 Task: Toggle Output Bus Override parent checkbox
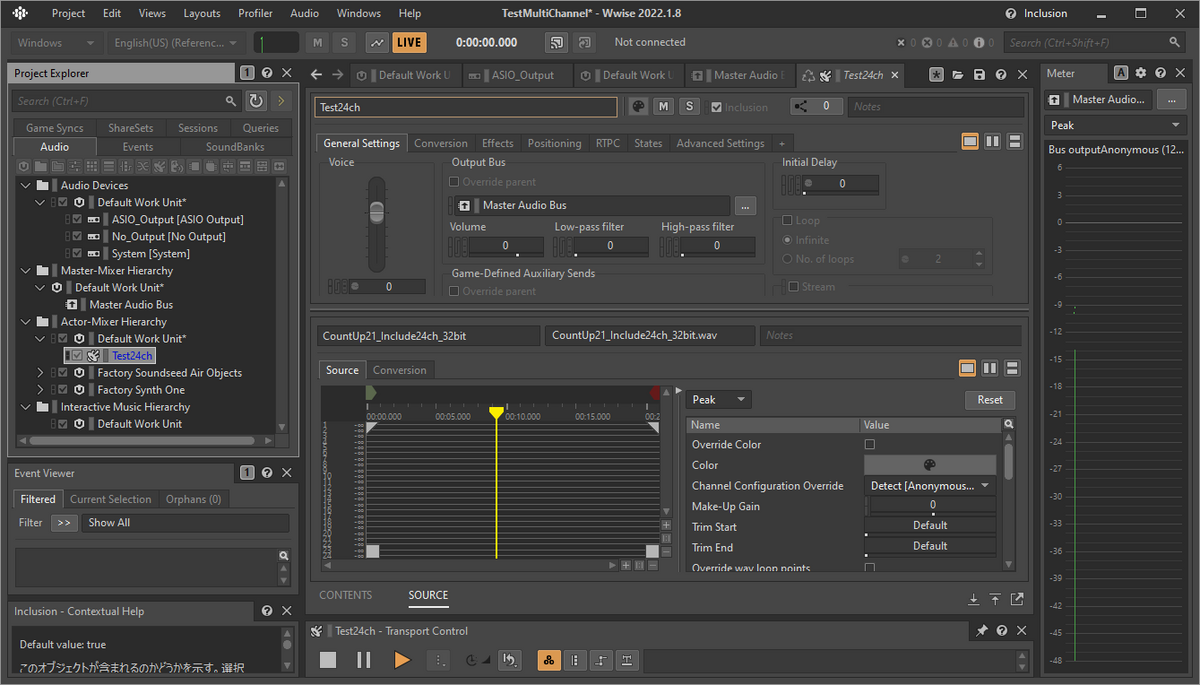(x=455, y=182)
